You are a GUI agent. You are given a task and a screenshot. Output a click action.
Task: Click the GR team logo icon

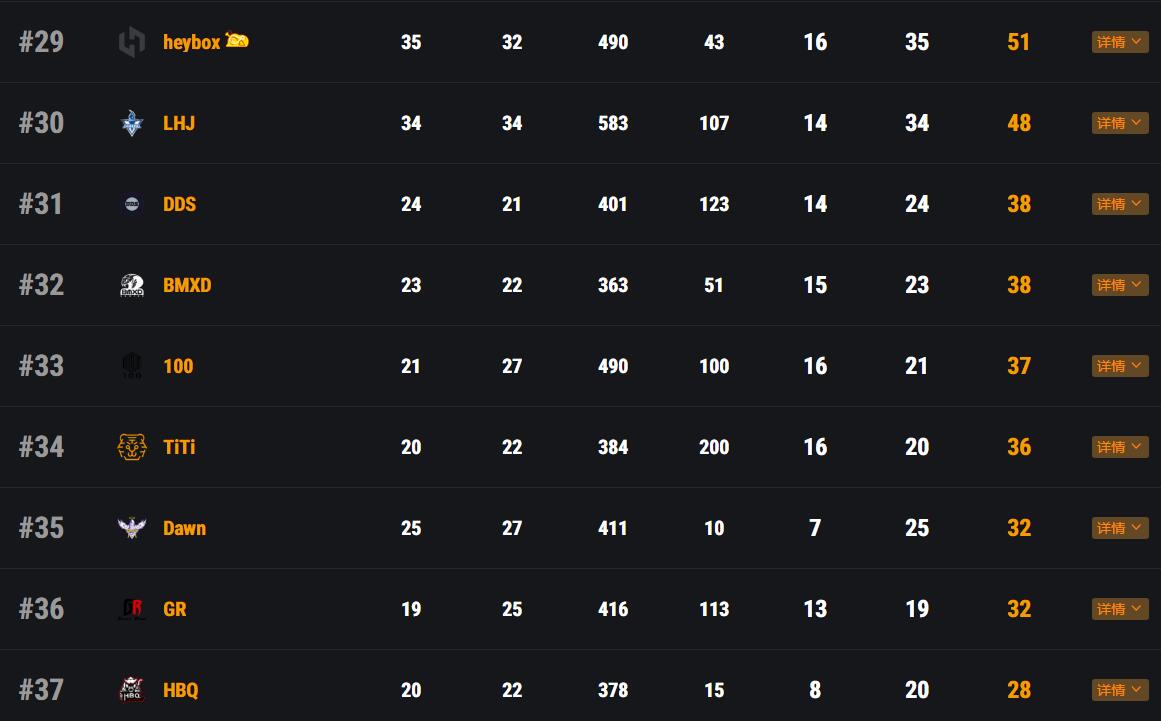132,608
